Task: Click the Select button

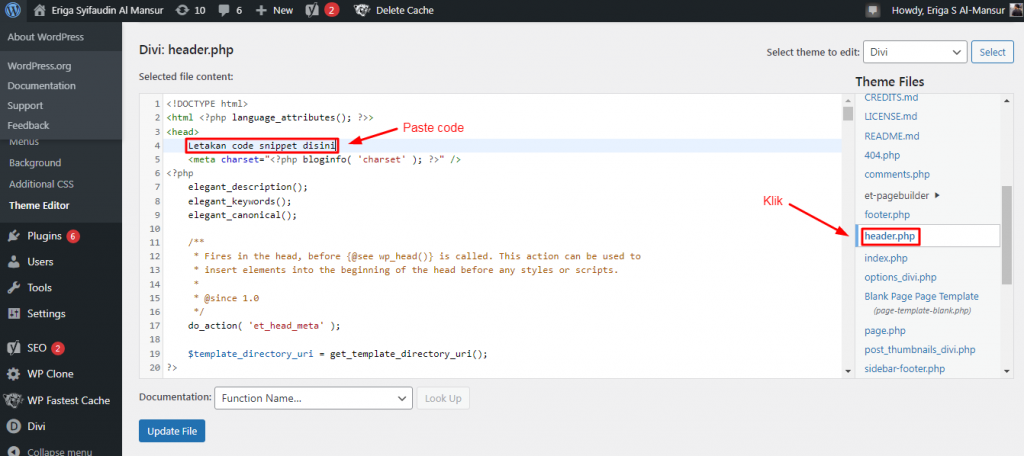Action: tap(992, 52)
